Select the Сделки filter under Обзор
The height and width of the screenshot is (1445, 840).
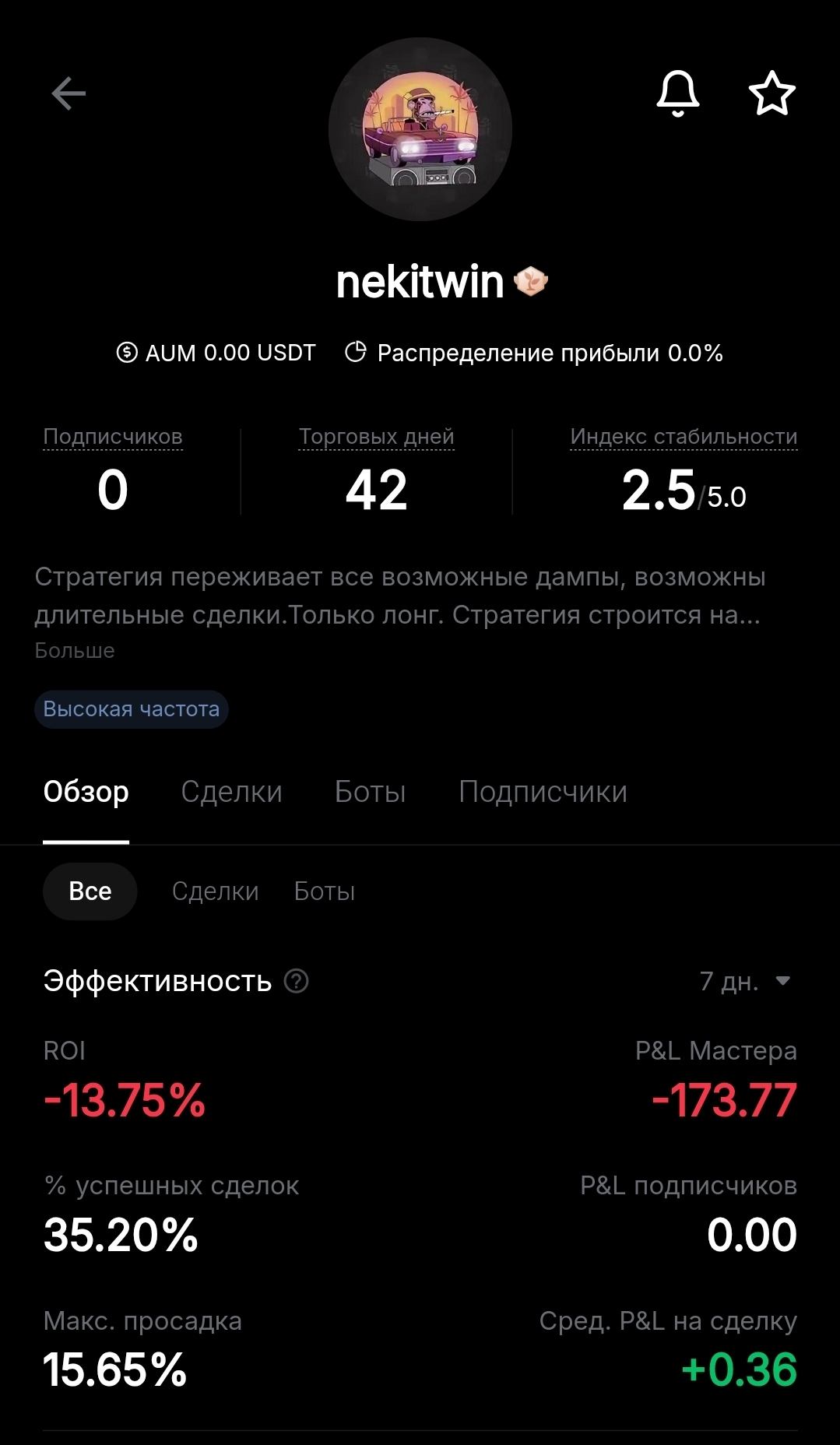[x=216, y=891]
